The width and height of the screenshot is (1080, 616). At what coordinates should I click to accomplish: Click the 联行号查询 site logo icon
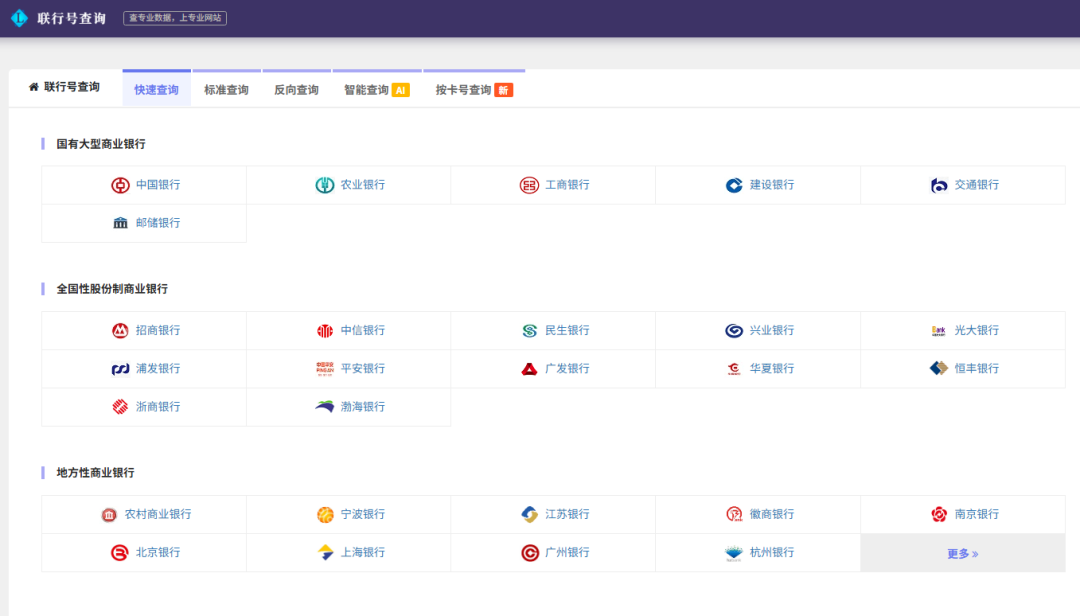click(x=19, y=18)
